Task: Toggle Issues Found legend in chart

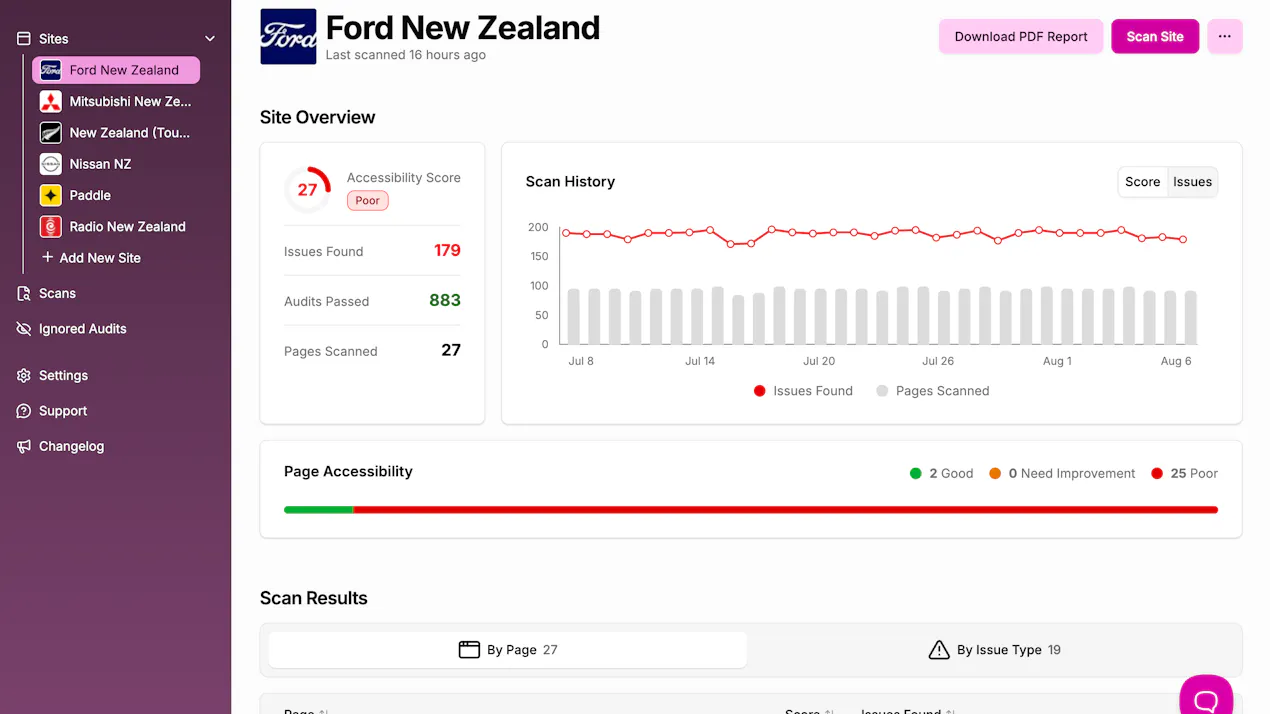Action: 803,391
